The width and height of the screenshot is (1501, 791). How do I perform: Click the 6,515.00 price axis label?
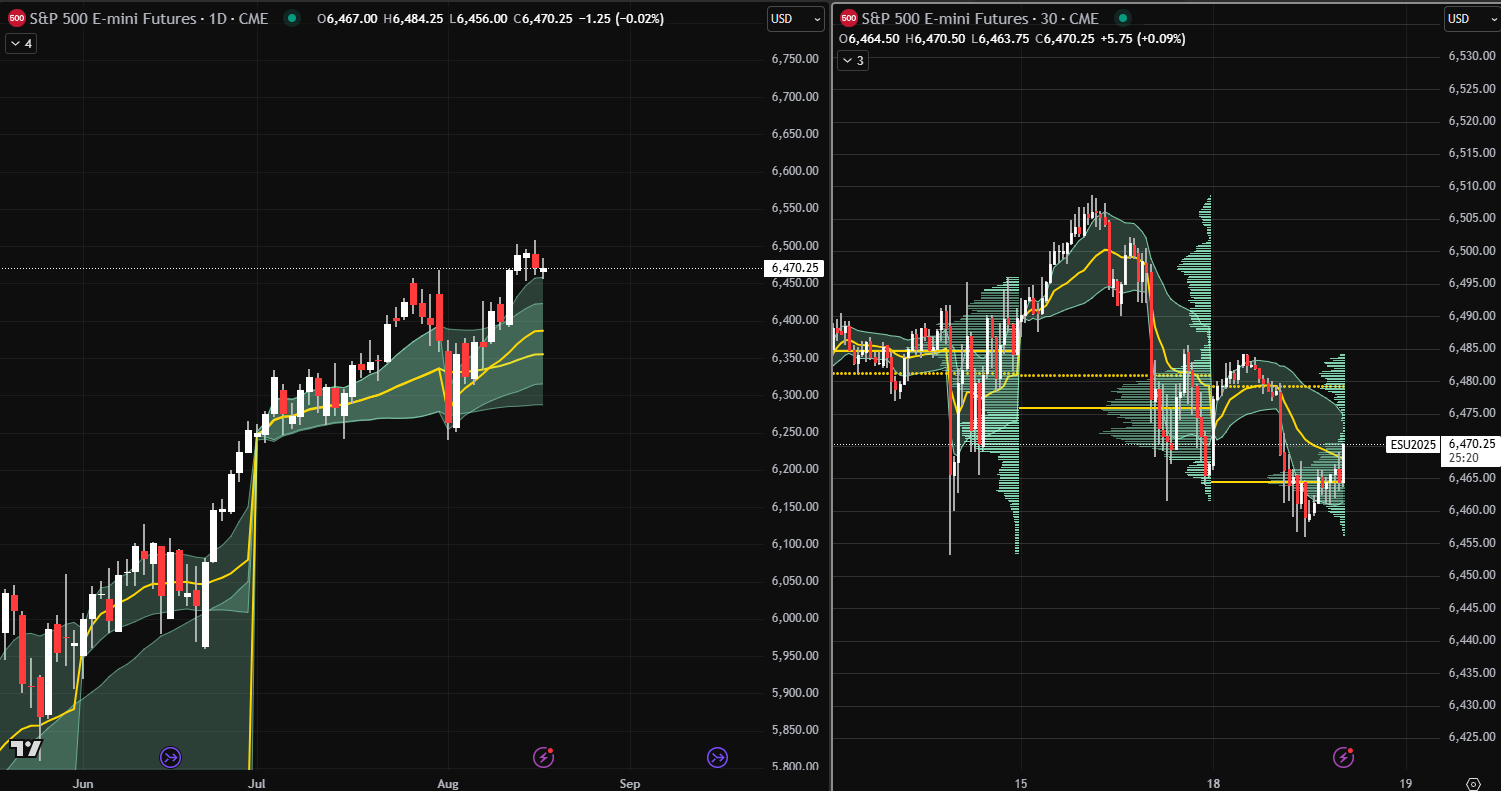click(1471, 153)
